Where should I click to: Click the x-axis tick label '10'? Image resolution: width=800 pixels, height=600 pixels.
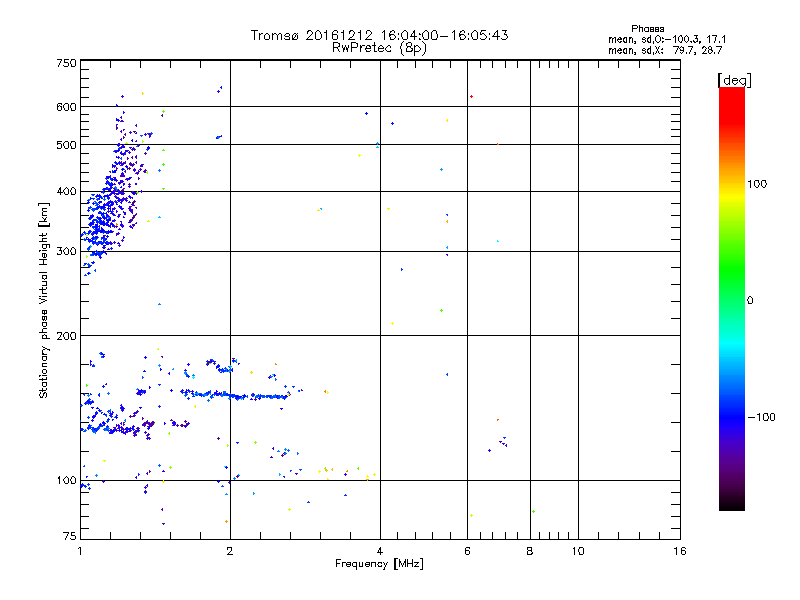pyautogui.click(x=578, y=551)
